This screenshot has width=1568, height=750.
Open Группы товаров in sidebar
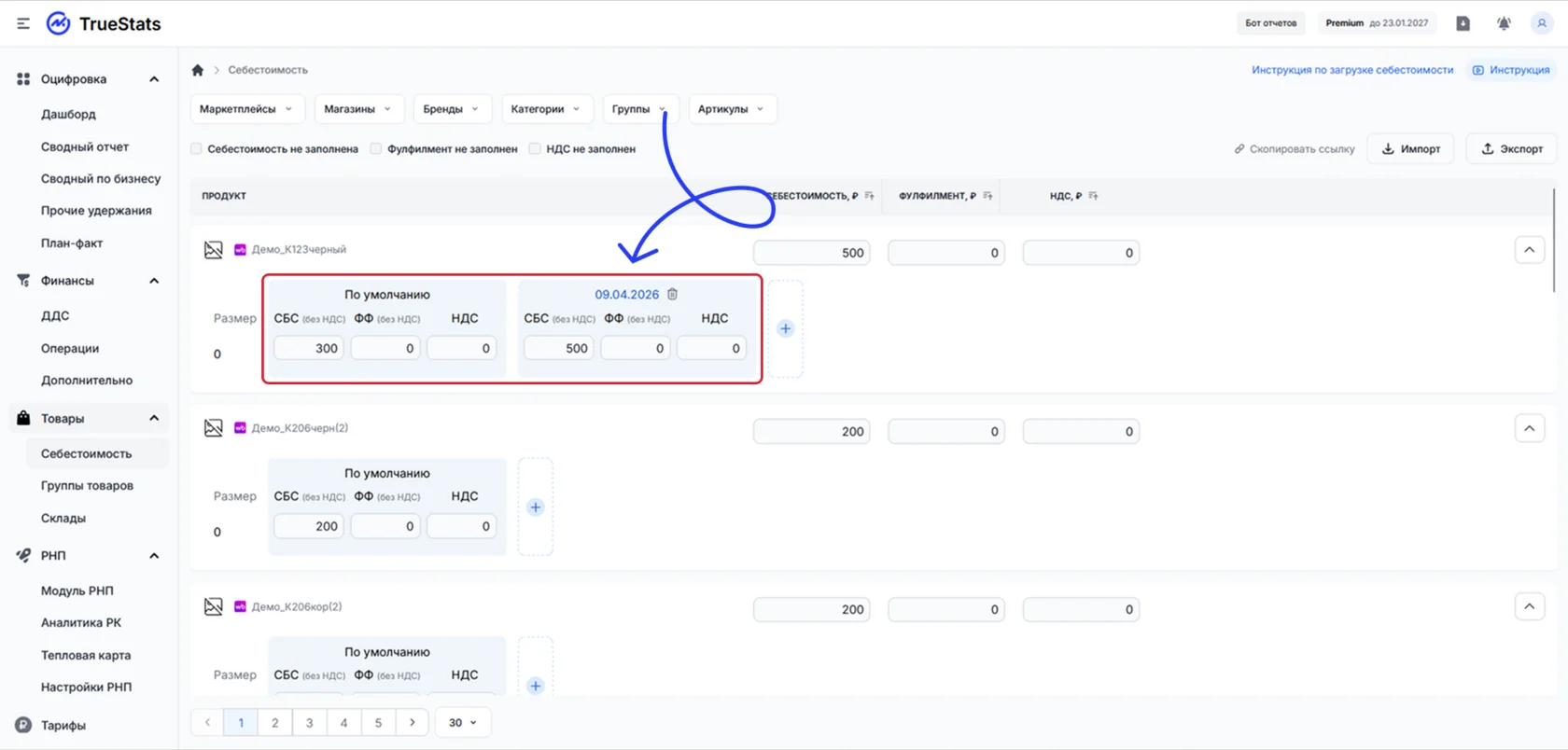pos(87,485)
